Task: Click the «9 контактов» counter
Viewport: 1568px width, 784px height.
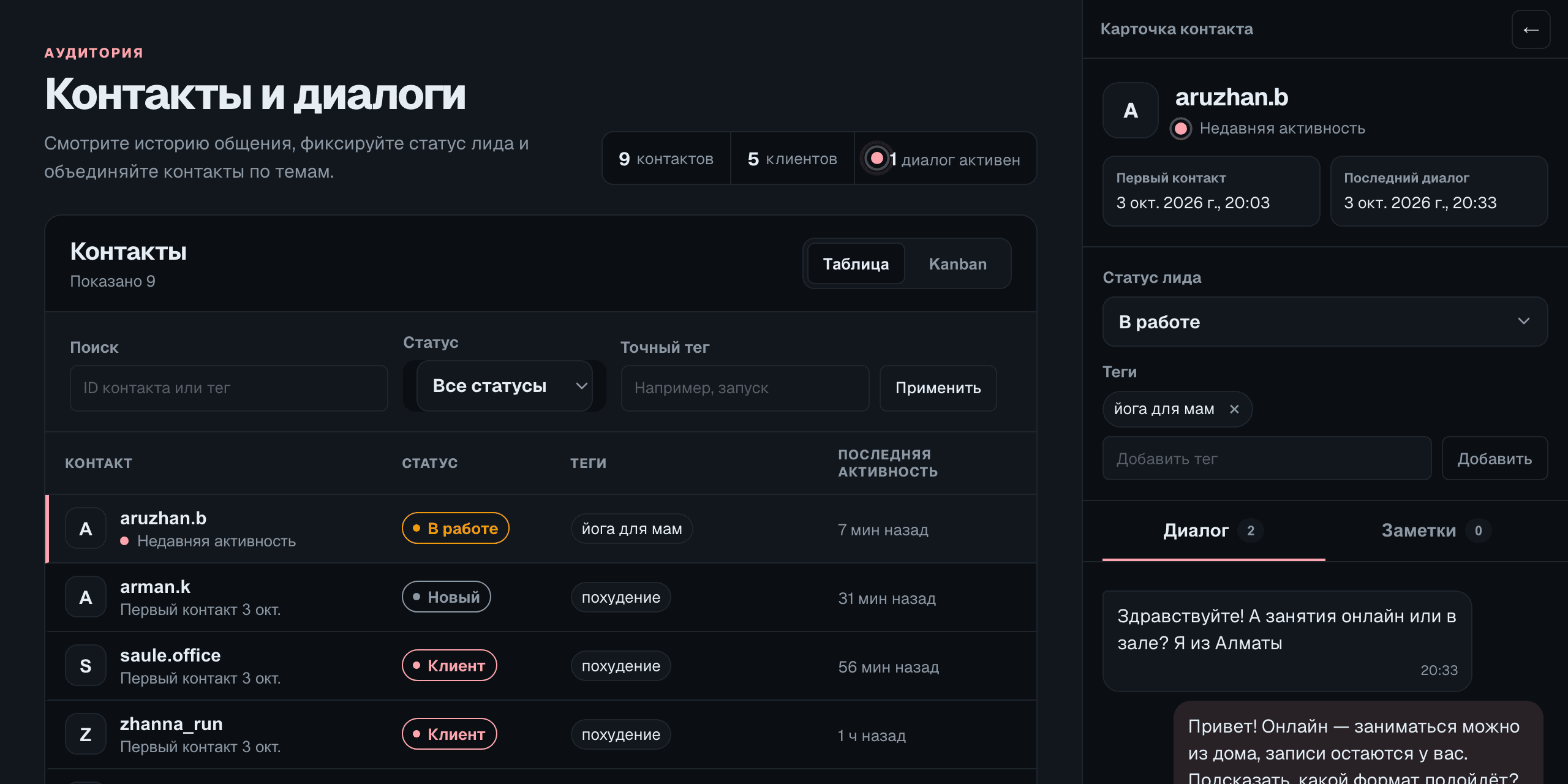Action: [x=666, y=159]
